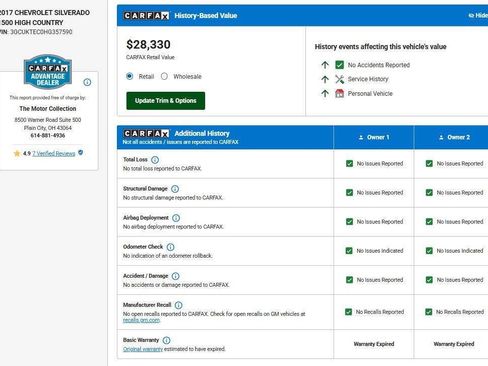This screenshot has width=488, height=366.
Task: Click the Owner 2 column header
Action: pyautogui.click(x=451, y=137)
